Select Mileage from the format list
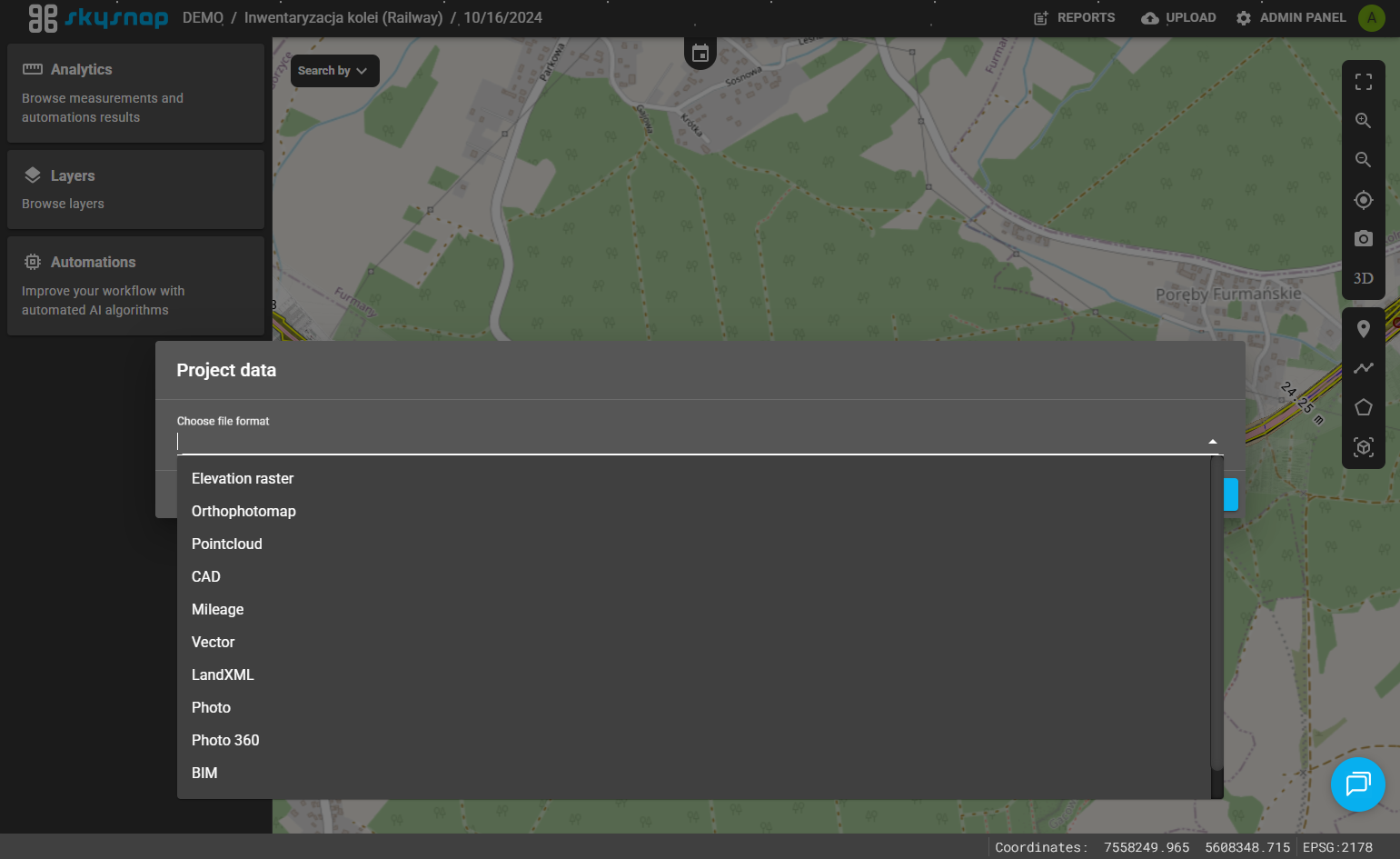The width and height of the screenshot is (1400, 859). (694, 609)
